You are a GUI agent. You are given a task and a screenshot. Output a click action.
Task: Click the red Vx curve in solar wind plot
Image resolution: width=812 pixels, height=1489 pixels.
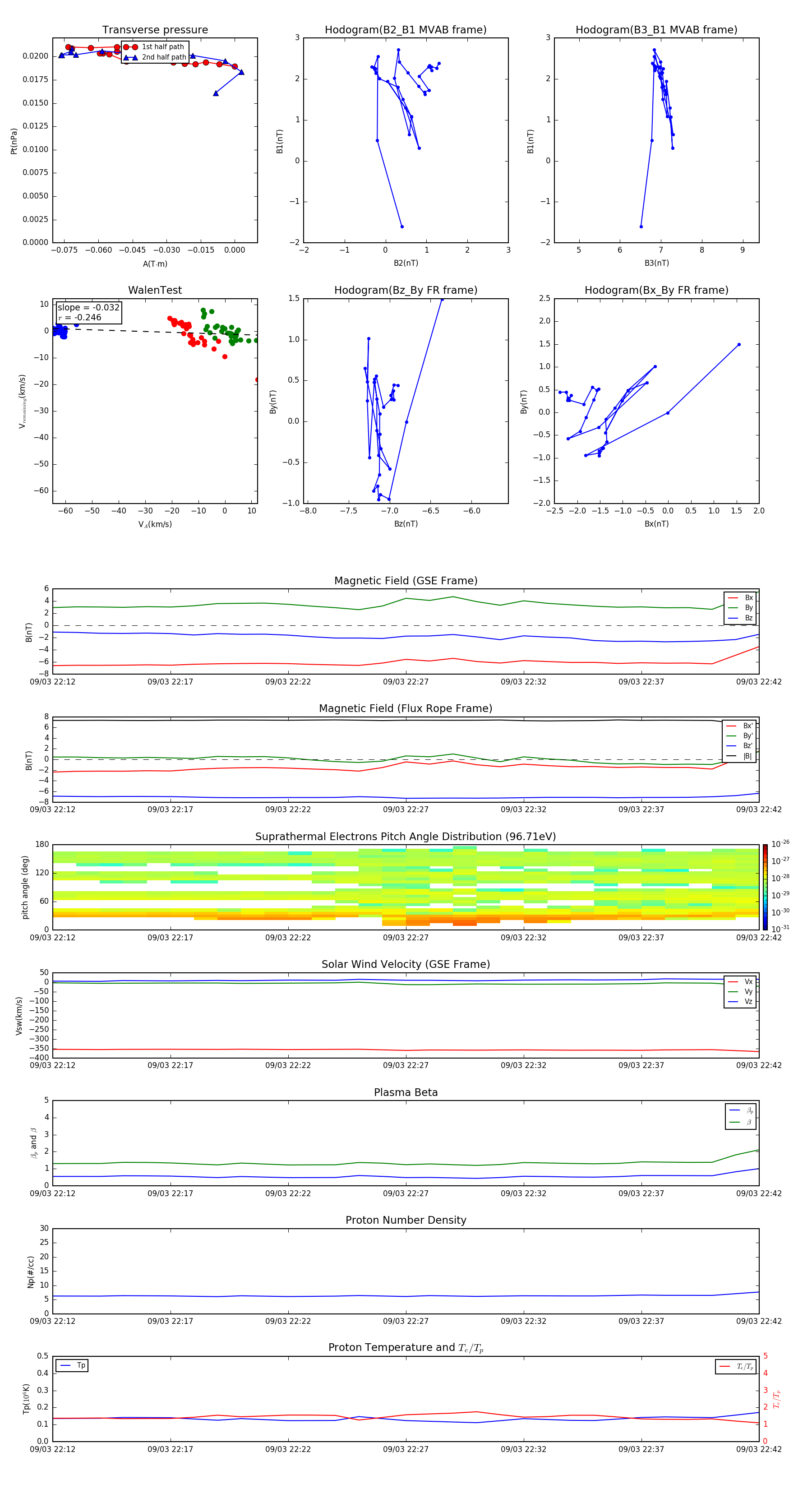click(406, 1050)
